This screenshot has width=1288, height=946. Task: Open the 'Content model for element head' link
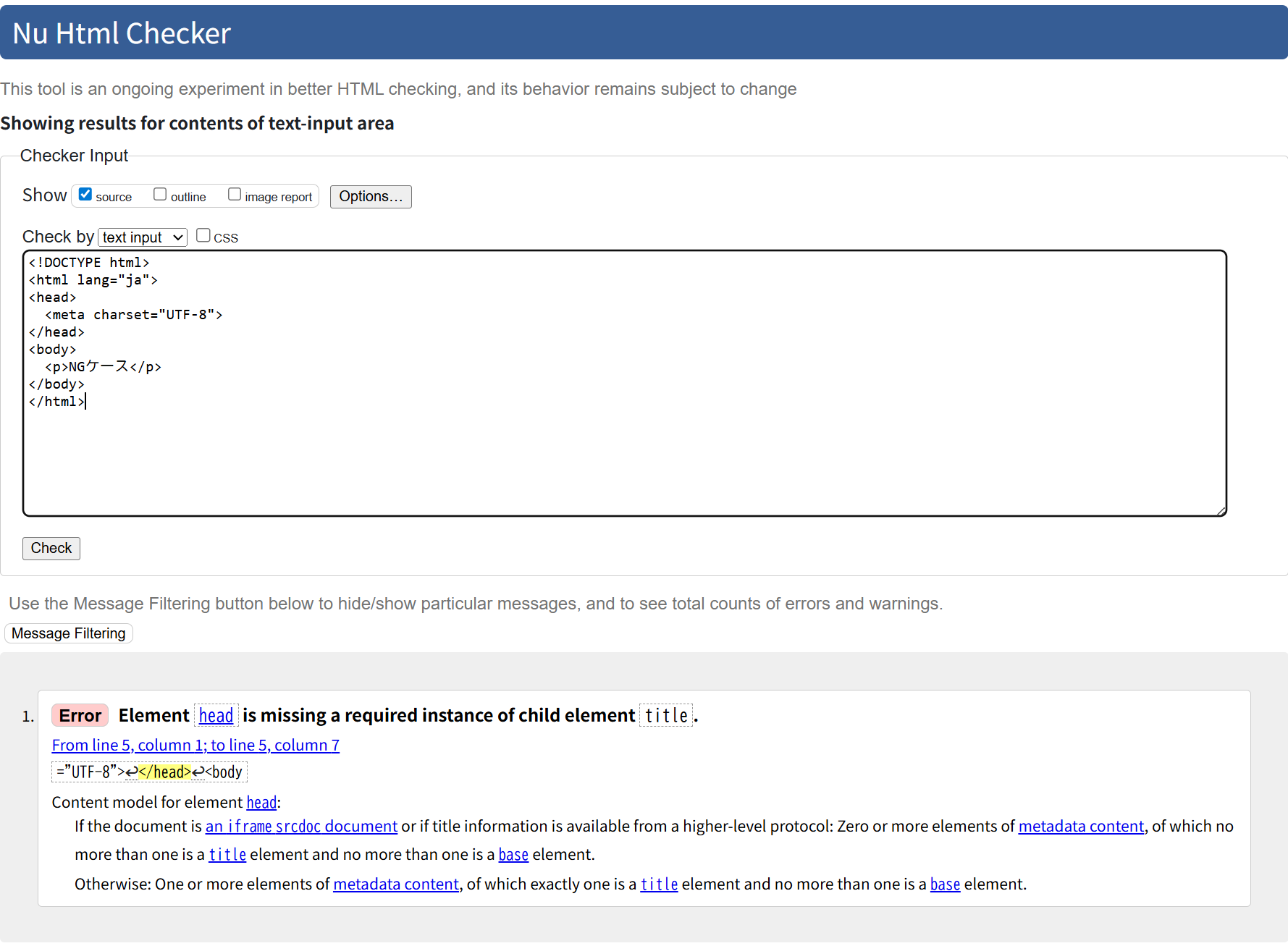coord(261,802)
